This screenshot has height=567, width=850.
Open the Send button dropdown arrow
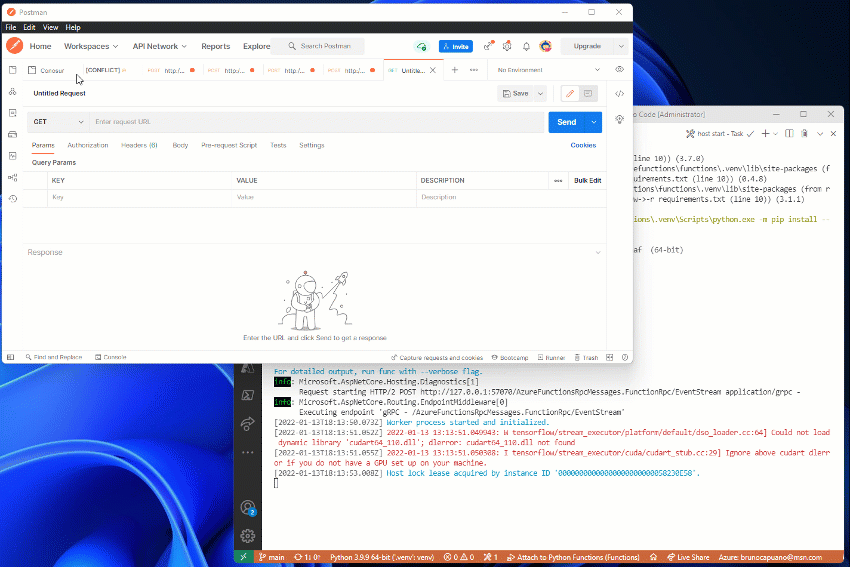594,122
